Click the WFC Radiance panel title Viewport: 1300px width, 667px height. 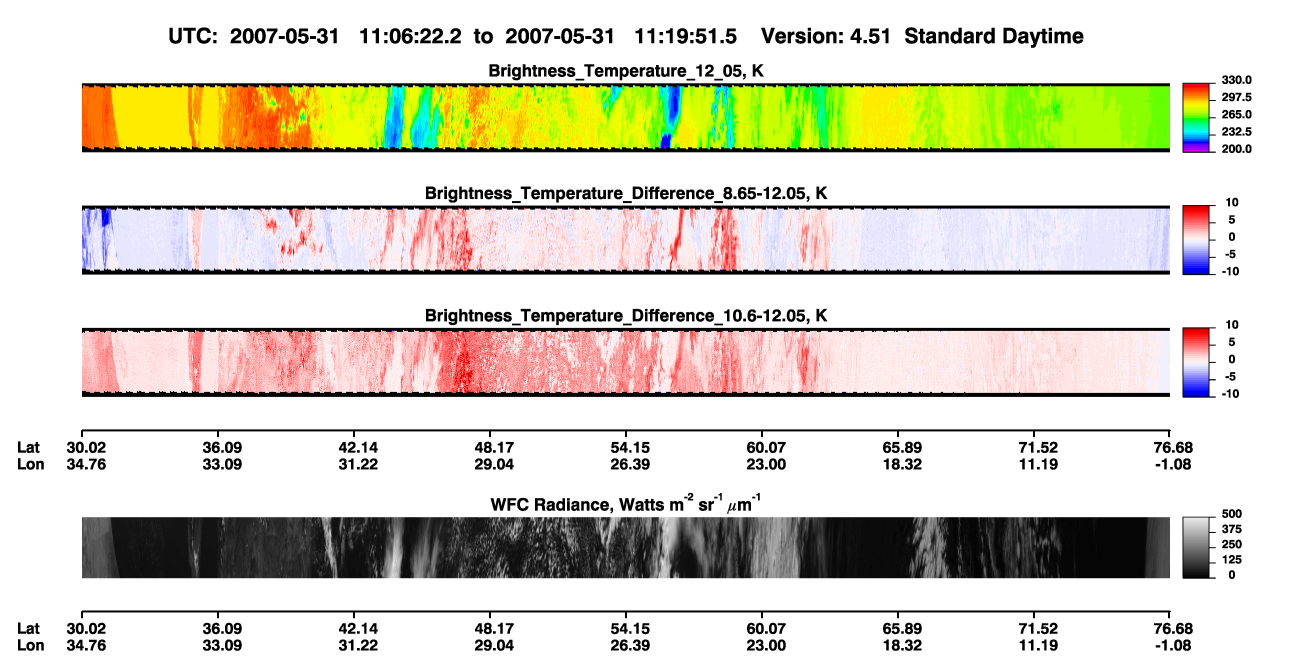click(x=626, y=503)
